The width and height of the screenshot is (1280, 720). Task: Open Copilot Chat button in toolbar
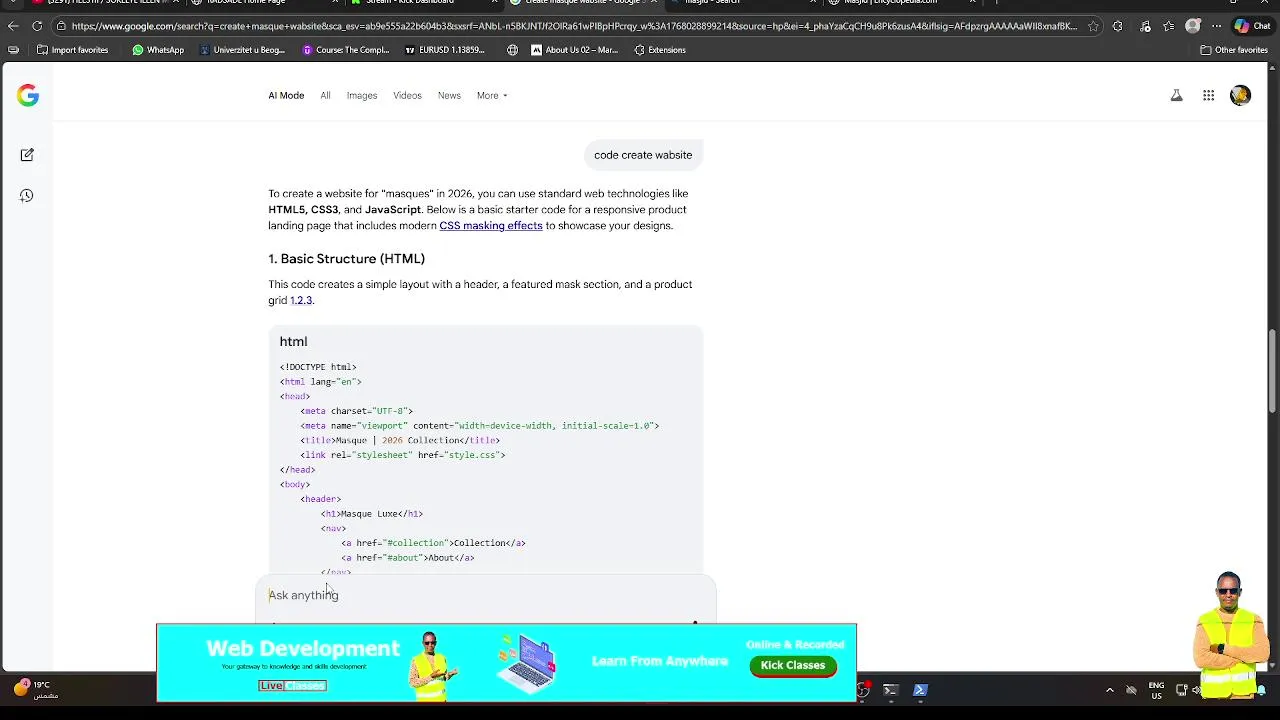[x=1252, y=26]
